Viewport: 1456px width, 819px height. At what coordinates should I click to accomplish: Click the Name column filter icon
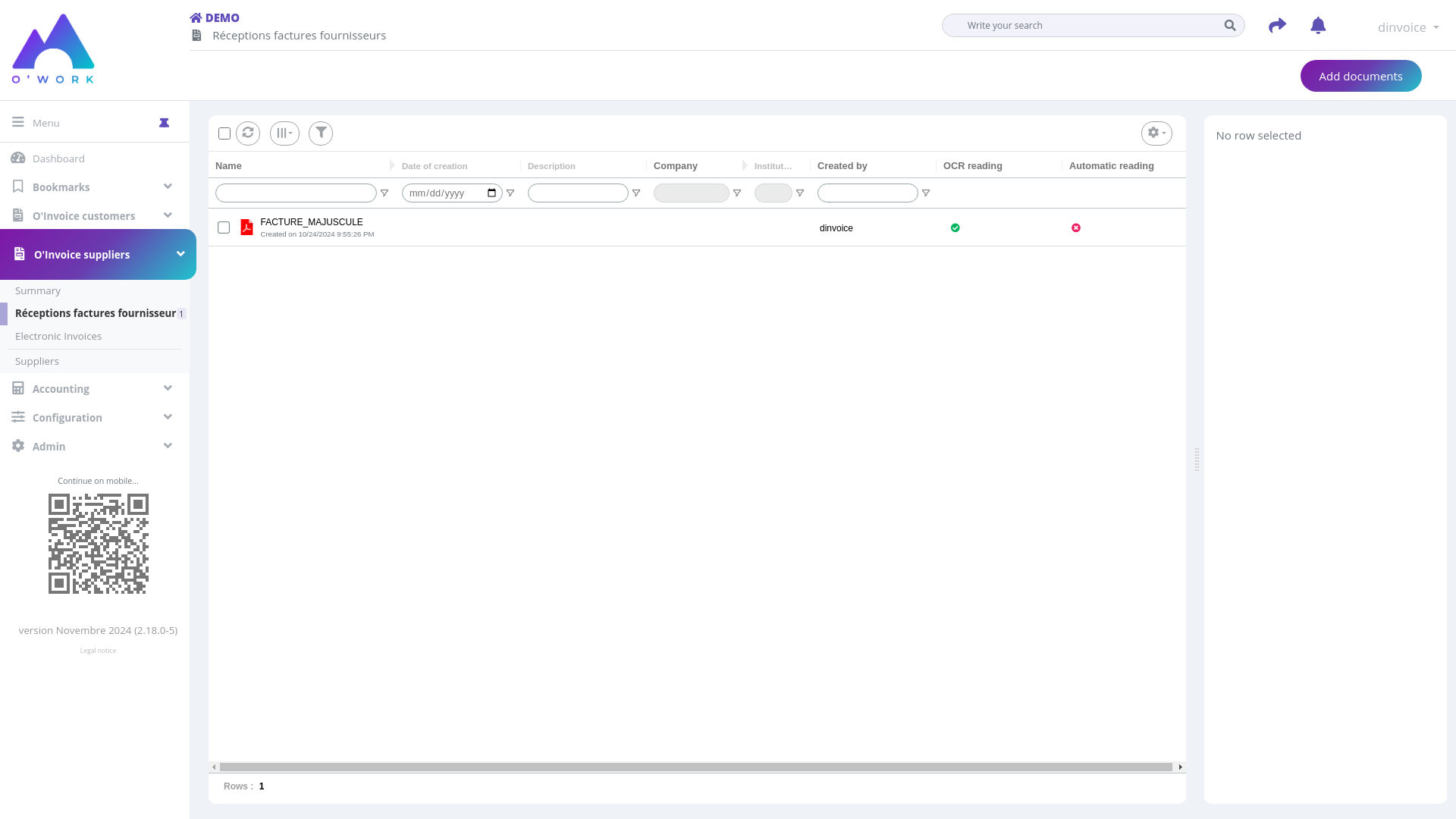click(x=384, y=193)
